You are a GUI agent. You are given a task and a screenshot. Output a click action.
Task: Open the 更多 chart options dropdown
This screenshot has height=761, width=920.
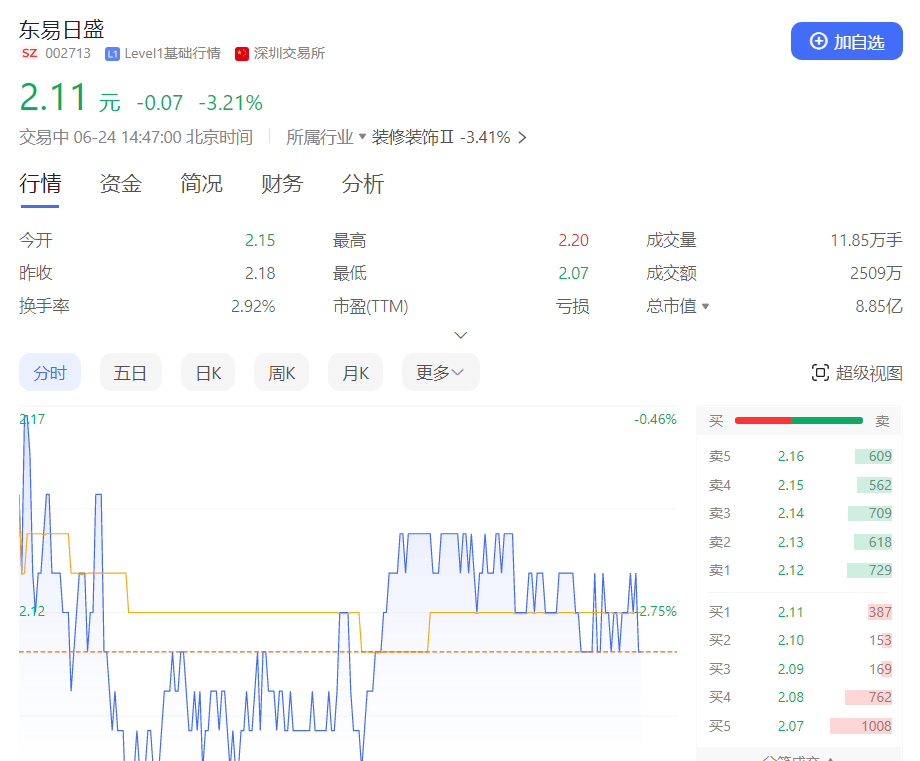pos(440,373)
